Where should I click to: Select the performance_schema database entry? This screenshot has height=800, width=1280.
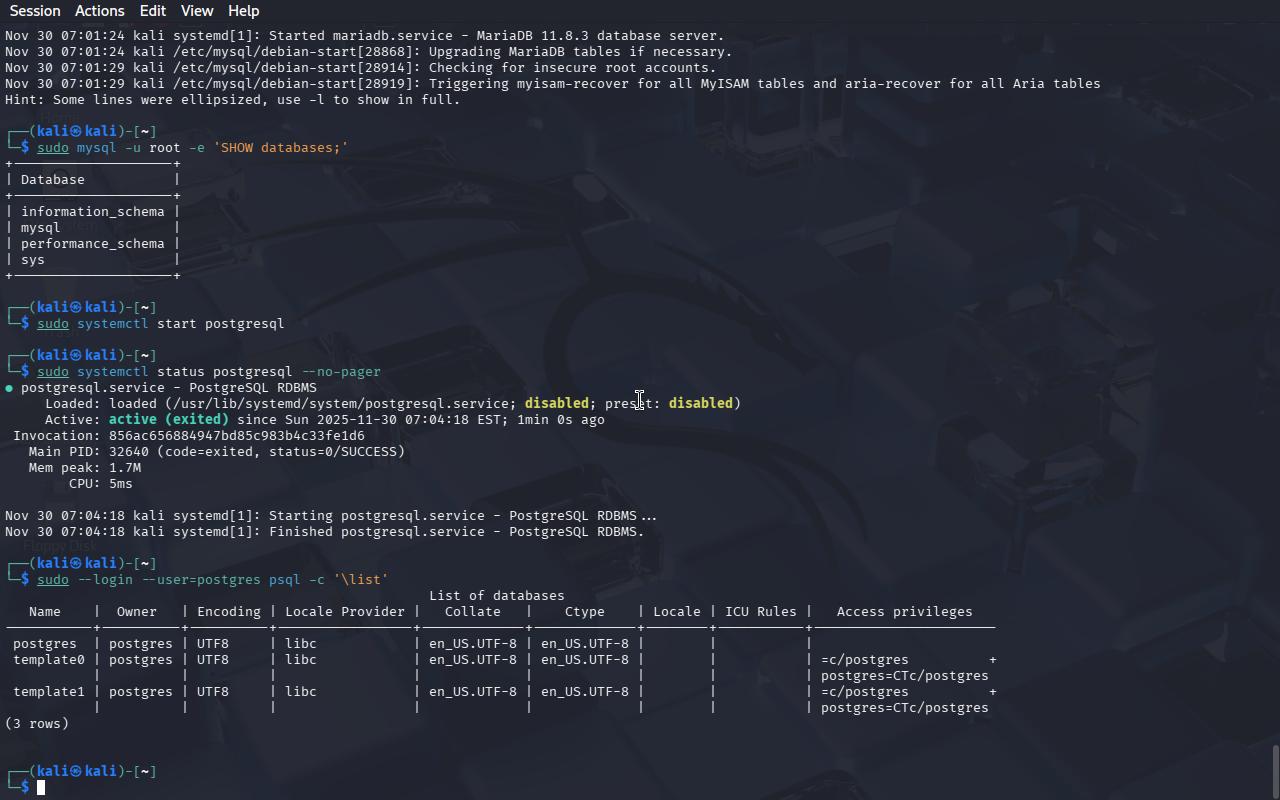pyautogui.click(x=92, y=244)
